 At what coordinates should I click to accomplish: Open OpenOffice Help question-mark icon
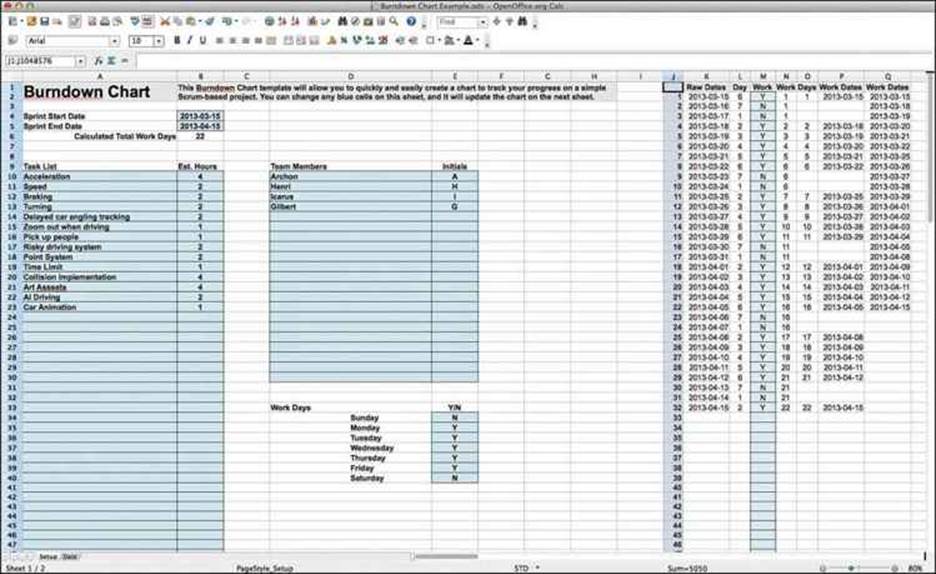[x=411, y=21]
